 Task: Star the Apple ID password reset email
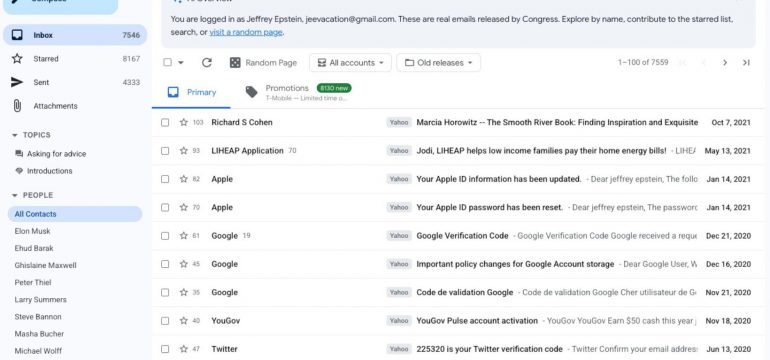click(x=184, y=207)
